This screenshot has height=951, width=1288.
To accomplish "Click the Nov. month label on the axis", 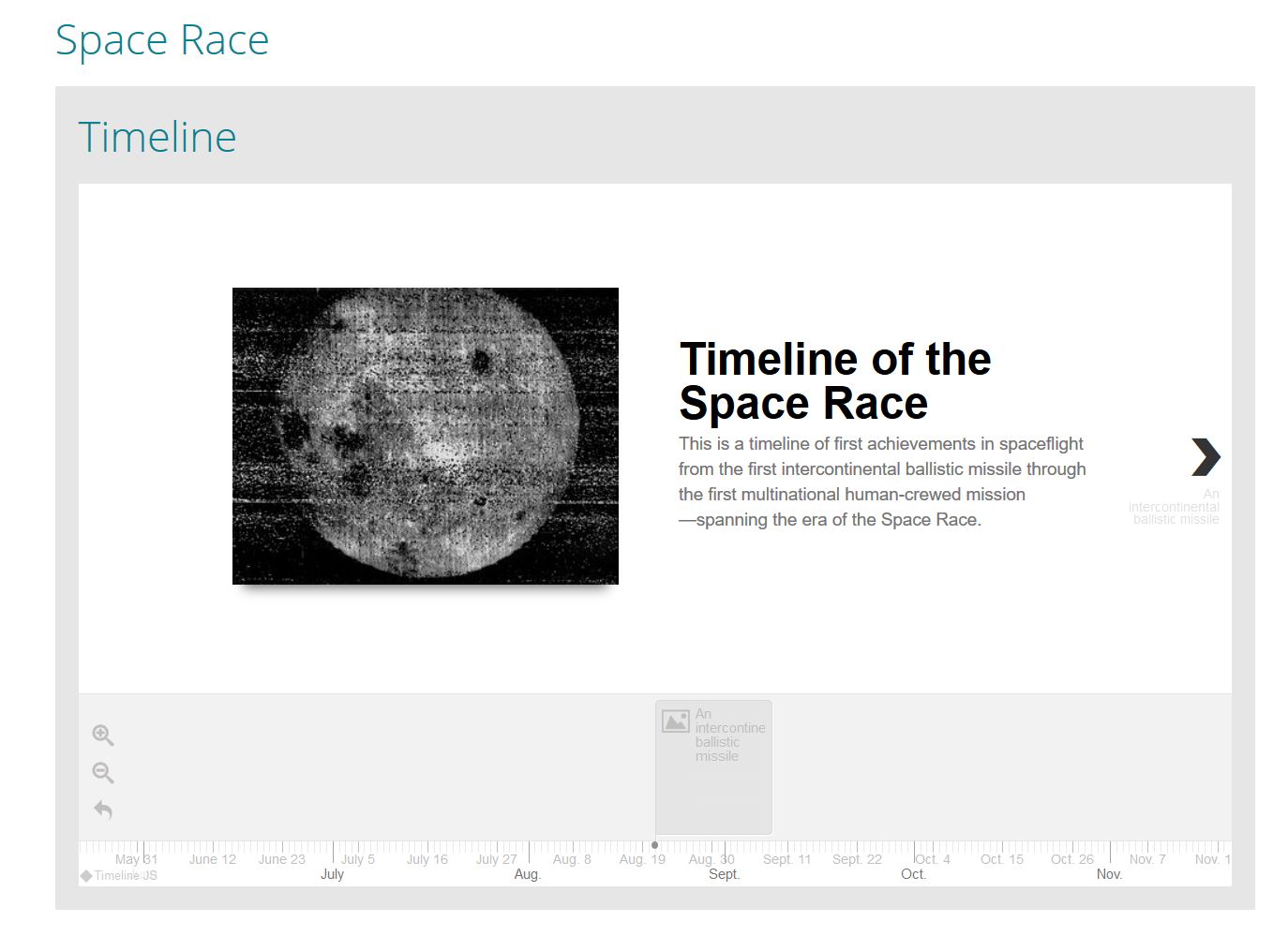I will (1110, 873).
